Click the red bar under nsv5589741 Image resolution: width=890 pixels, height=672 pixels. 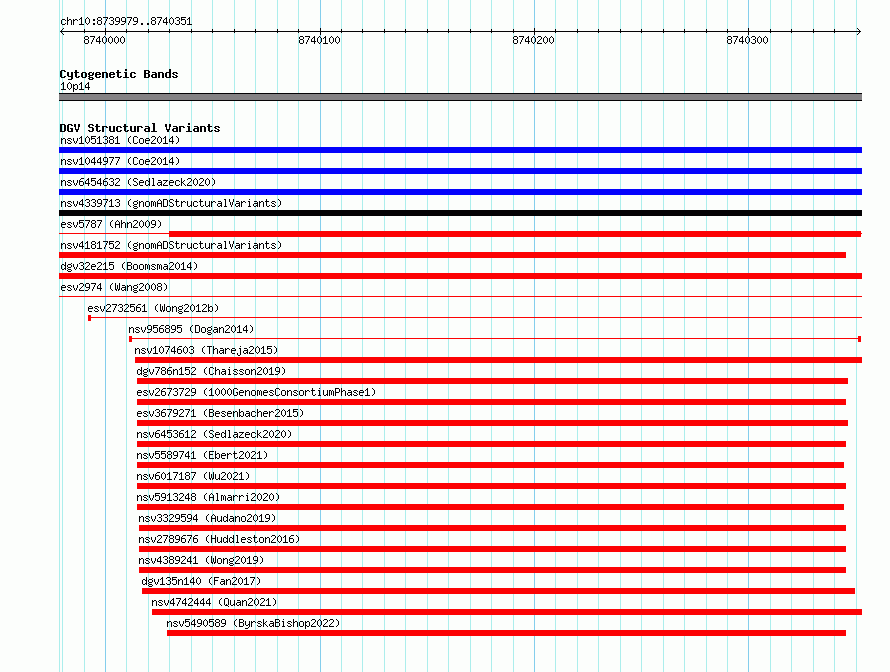[x=490, y=465]
